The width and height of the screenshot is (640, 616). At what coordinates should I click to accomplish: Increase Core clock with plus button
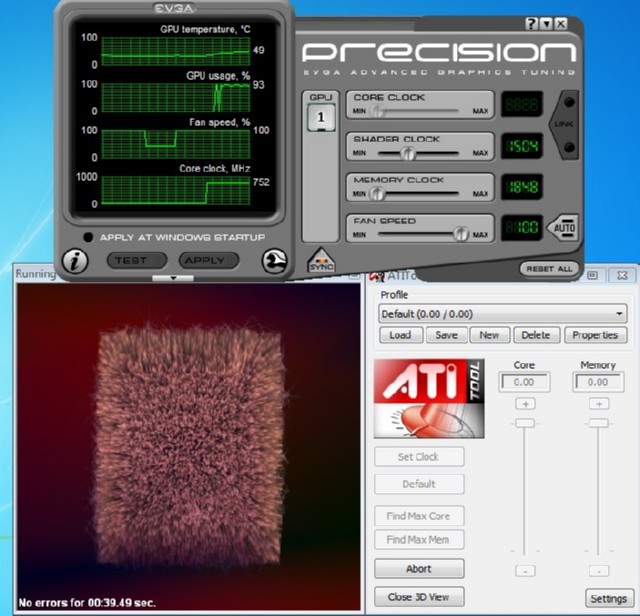(x=525, y=404)
